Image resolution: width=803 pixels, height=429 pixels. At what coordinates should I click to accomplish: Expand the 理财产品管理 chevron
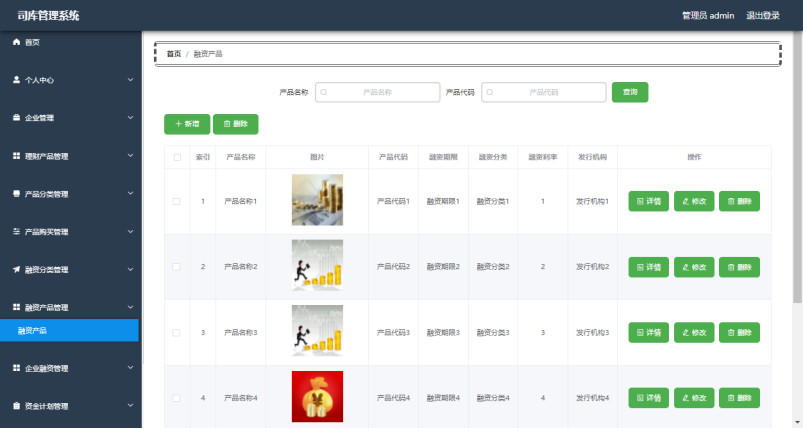(x=130, y=156)
